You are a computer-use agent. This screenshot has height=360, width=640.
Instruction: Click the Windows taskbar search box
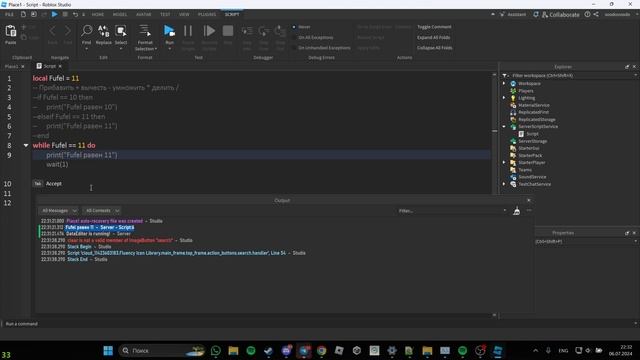click(162, 351)
